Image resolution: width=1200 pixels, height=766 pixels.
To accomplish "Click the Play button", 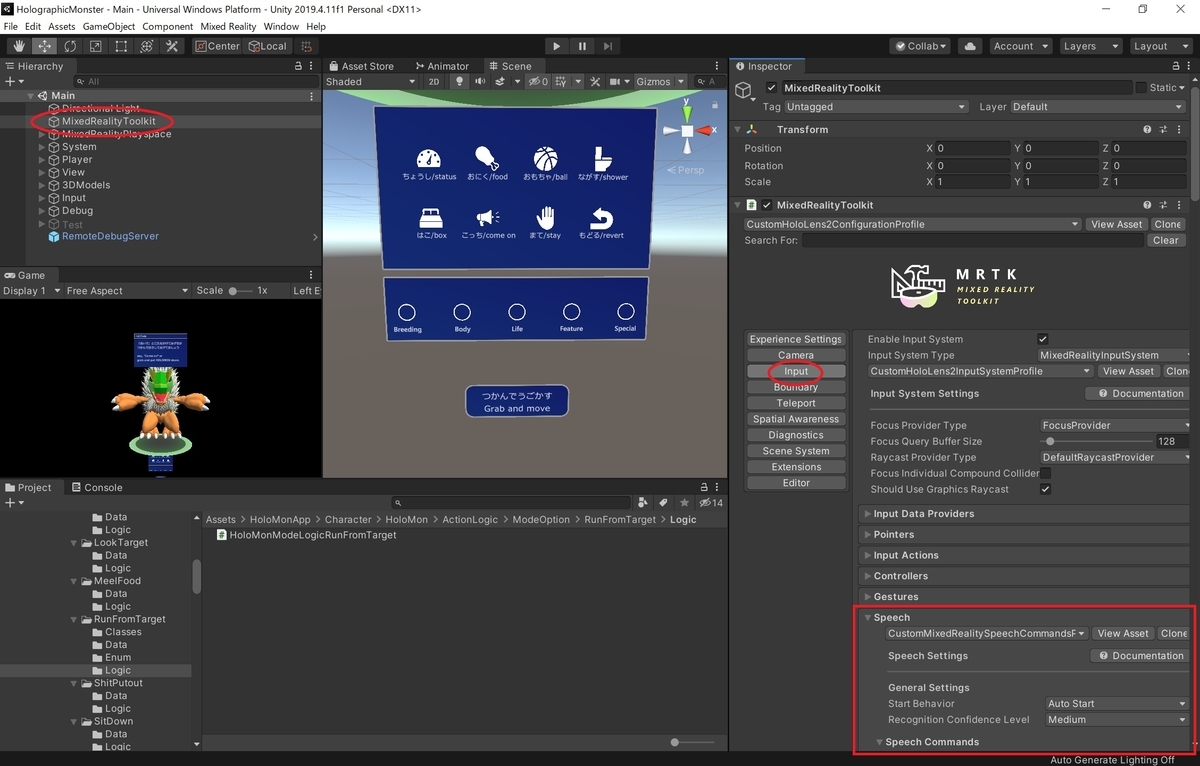I will [x=557, y=46].
